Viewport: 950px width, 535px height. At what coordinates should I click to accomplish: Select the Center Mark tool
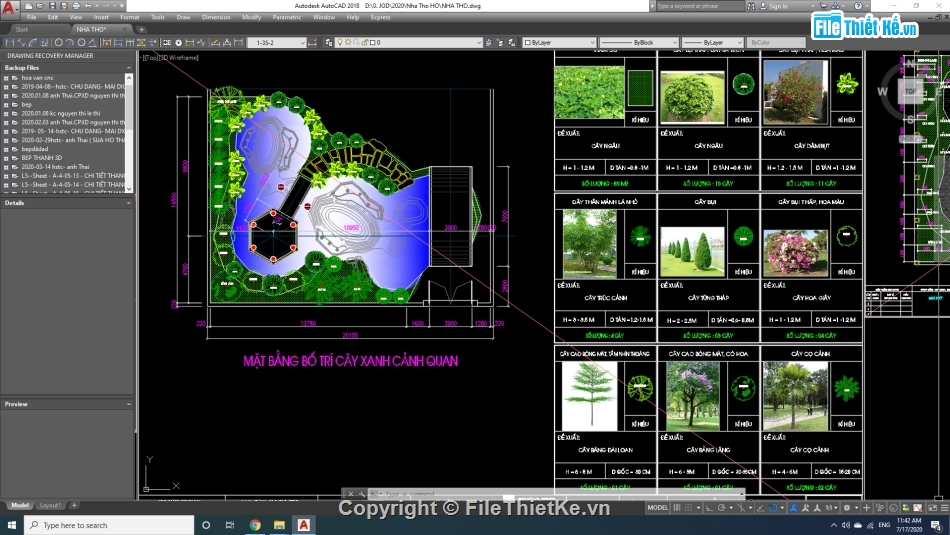point(179,42)
